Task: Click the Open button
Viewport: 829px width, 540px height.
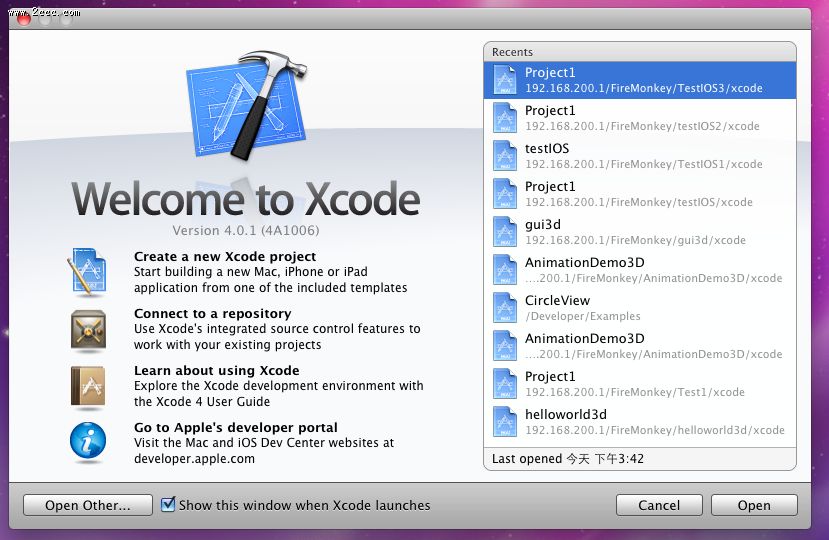Action: point(754,505)
